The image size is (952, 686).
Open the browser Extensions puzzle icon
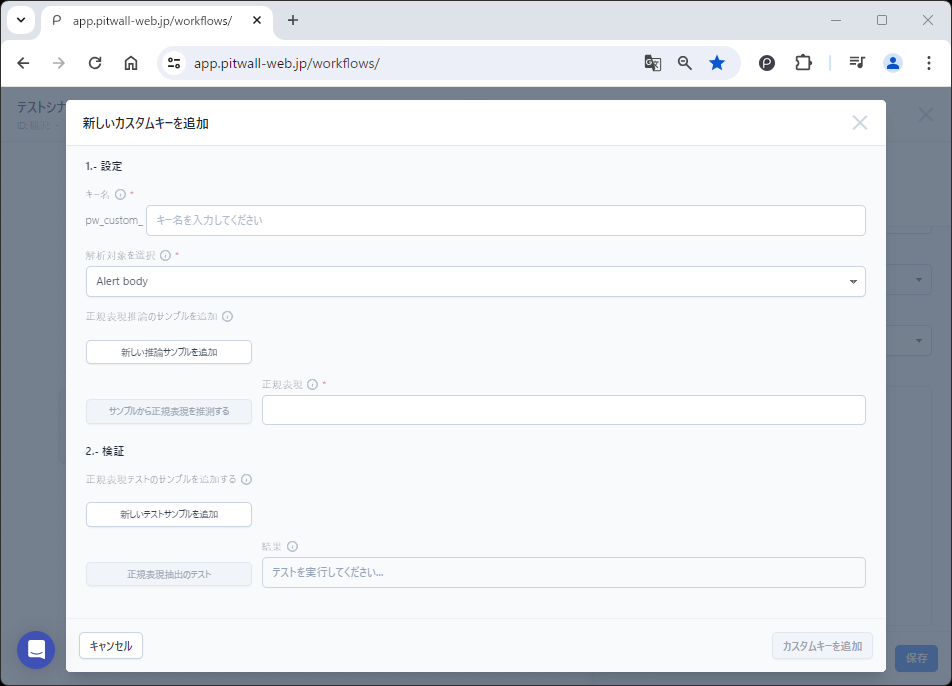tap(803, 63)
